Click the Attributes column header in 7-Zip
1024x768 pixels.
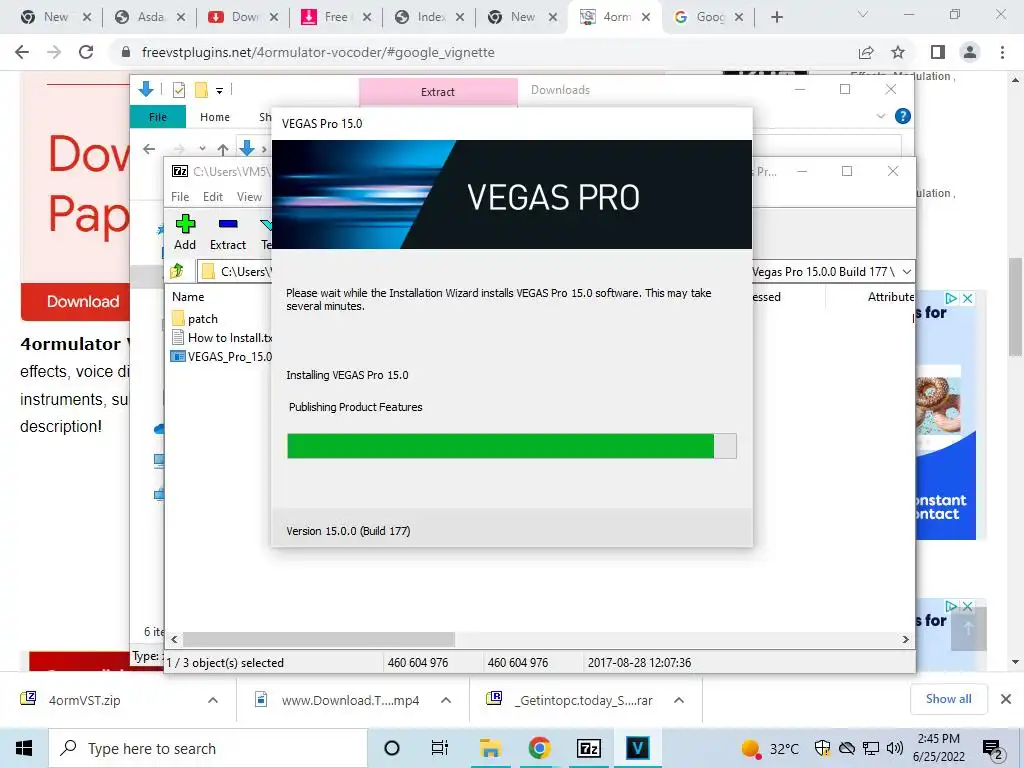coord(891,296)
